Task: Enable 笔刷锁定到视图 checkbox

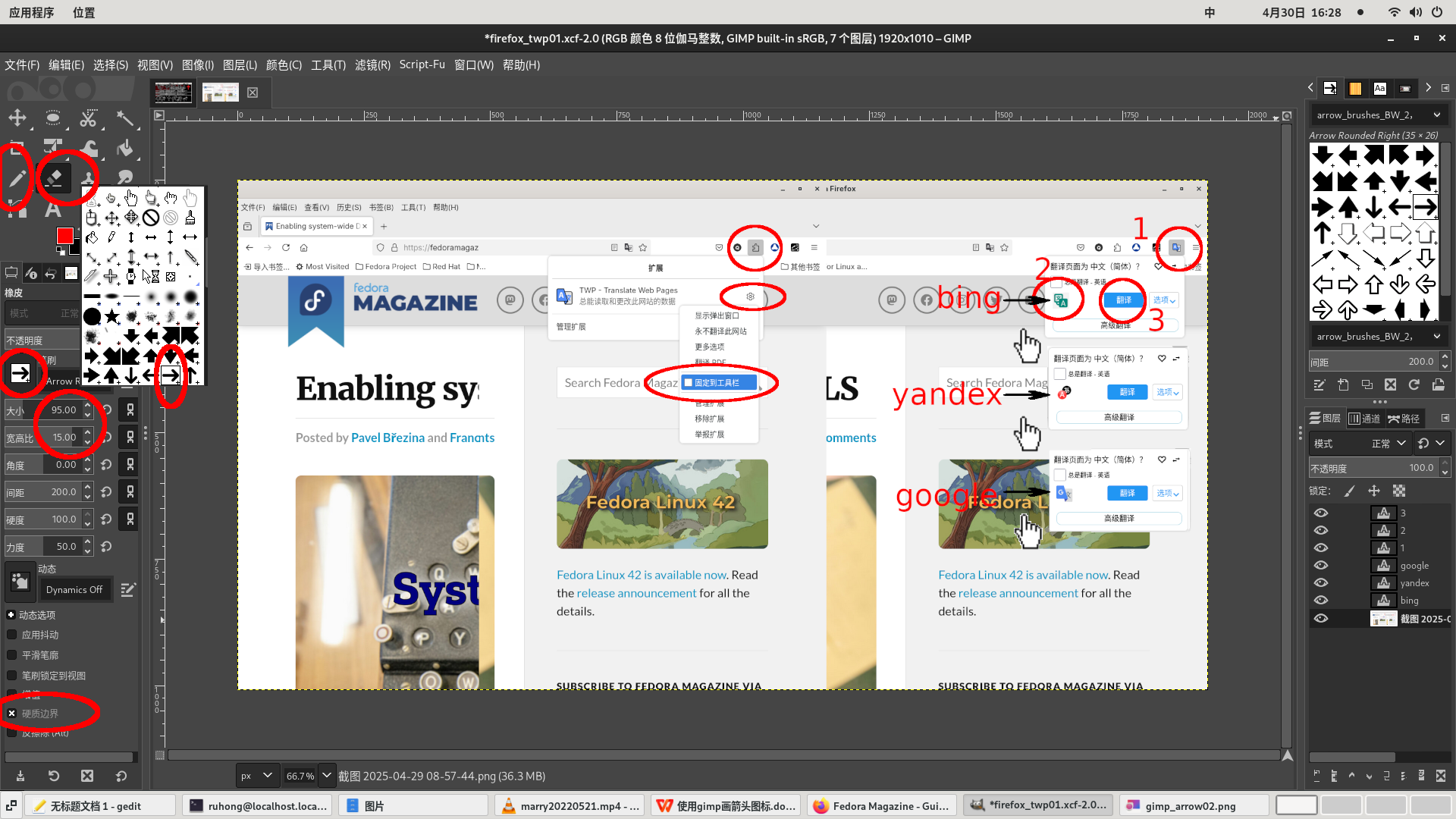Action: 11,676
